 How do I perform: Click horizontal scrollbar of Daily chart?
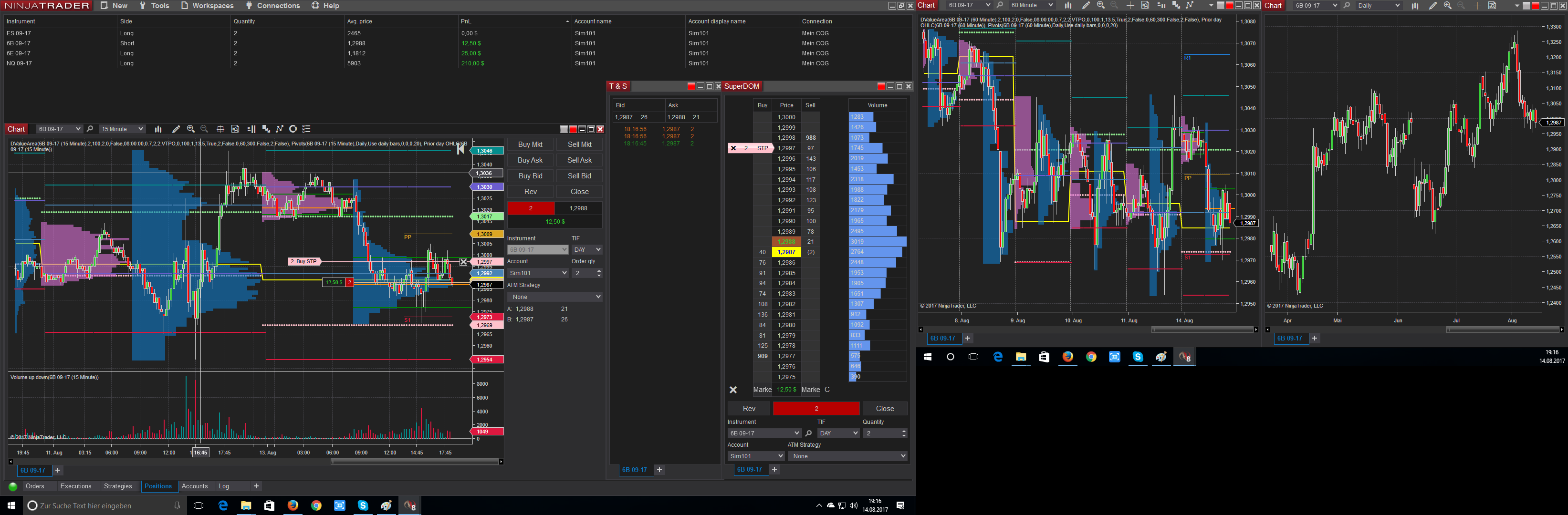click(1502, 330)
